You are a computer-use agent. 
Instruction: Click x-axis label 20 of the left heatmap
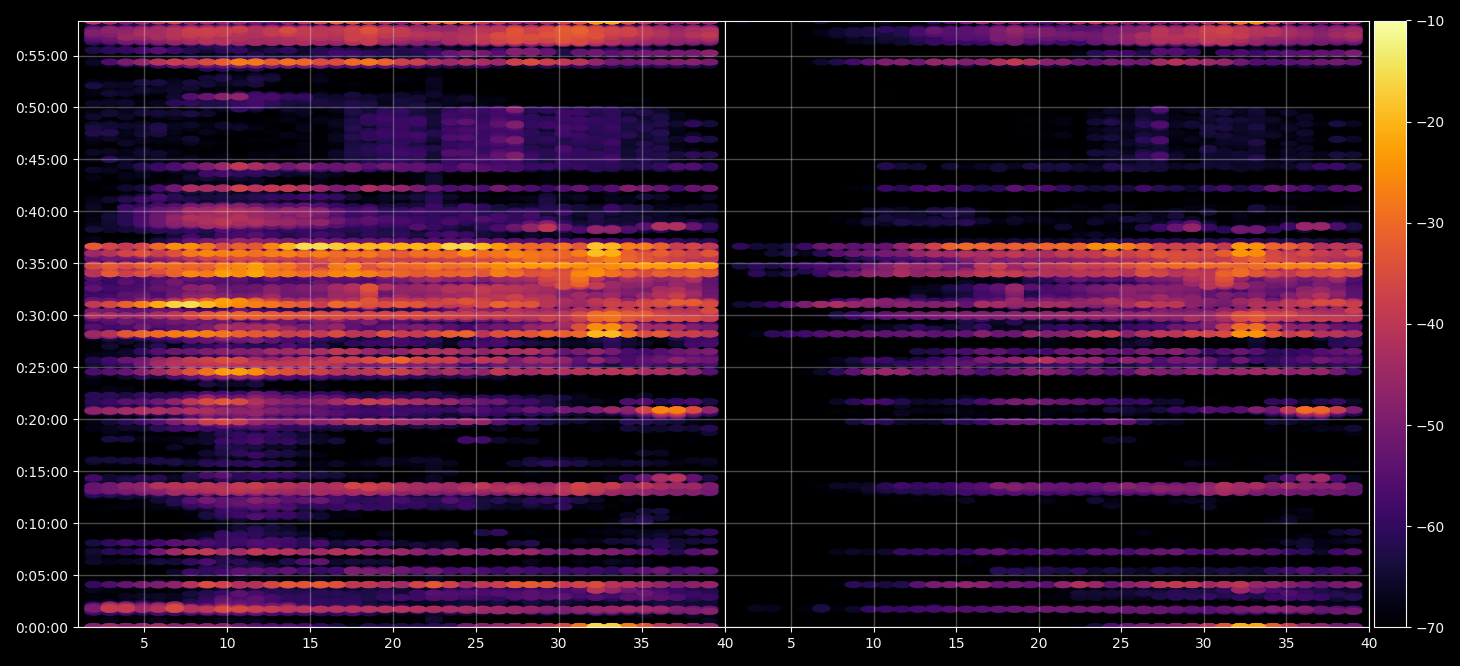coord(392,644)
